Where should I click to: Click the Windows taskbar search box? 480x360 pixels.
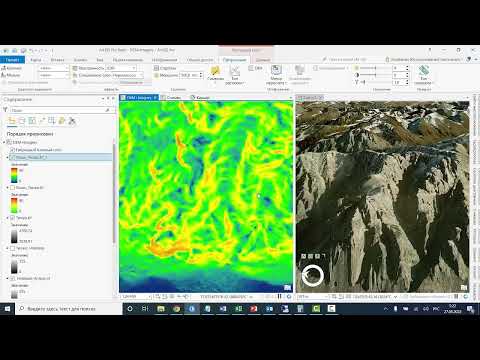pos(68,309)
